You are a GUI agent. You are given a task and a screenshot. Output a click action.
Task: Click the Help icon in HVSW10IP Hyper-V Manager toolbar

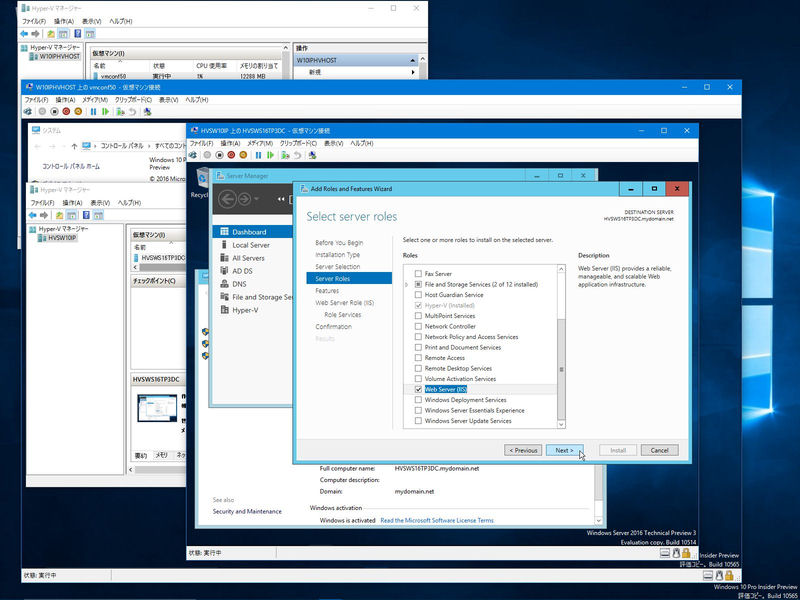(x=86, y=215)
